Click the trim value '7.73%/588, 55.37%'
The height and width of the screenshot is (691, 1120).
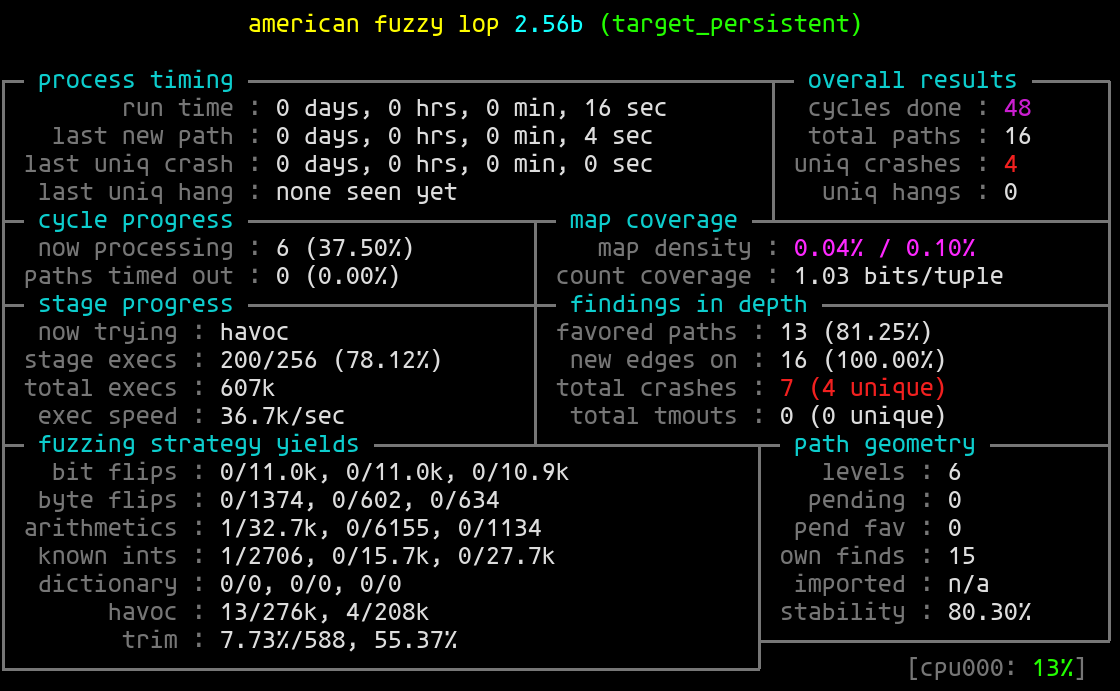pyautogui.click(x=339, y=640)
